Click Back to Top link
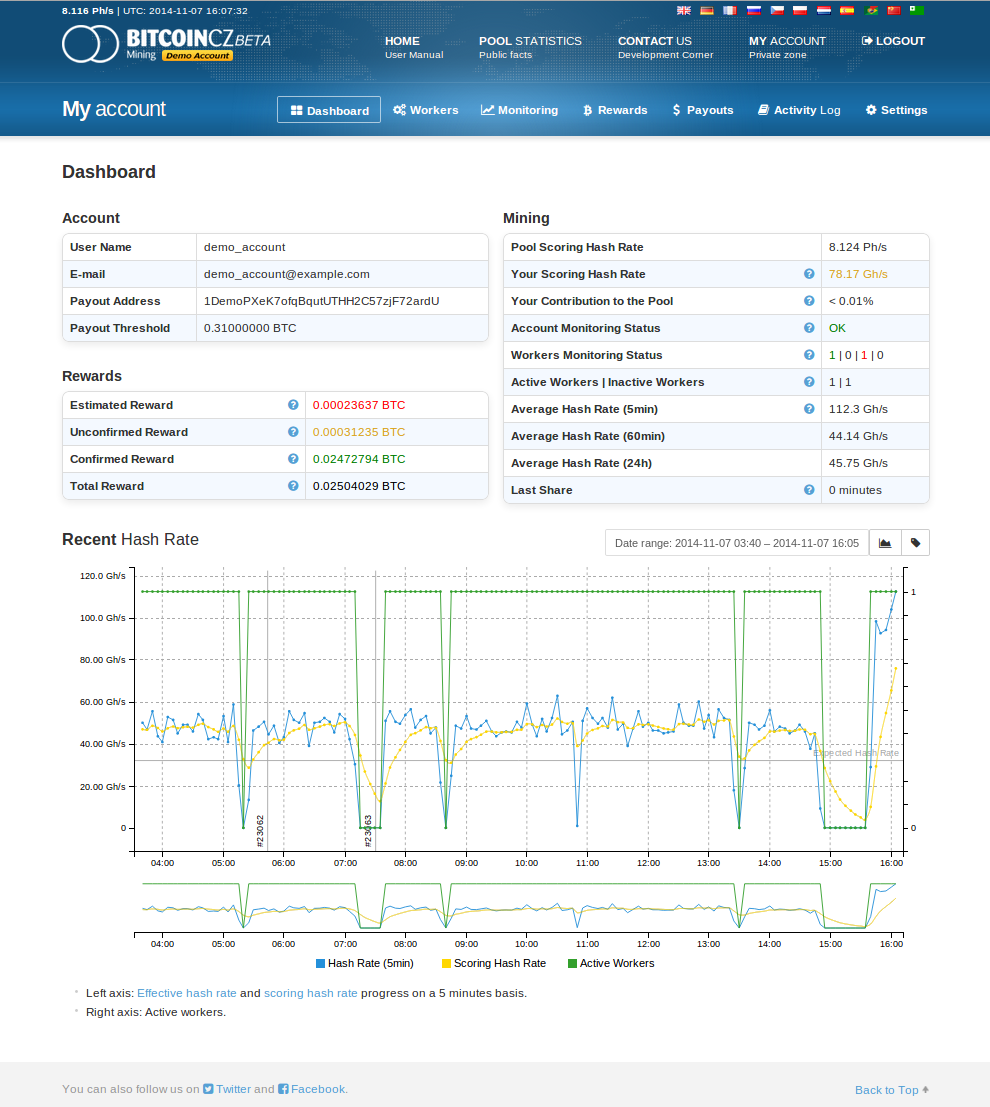Image resolution: width=990 pixels, height=1107 pixels. [x=891, y=1090]
